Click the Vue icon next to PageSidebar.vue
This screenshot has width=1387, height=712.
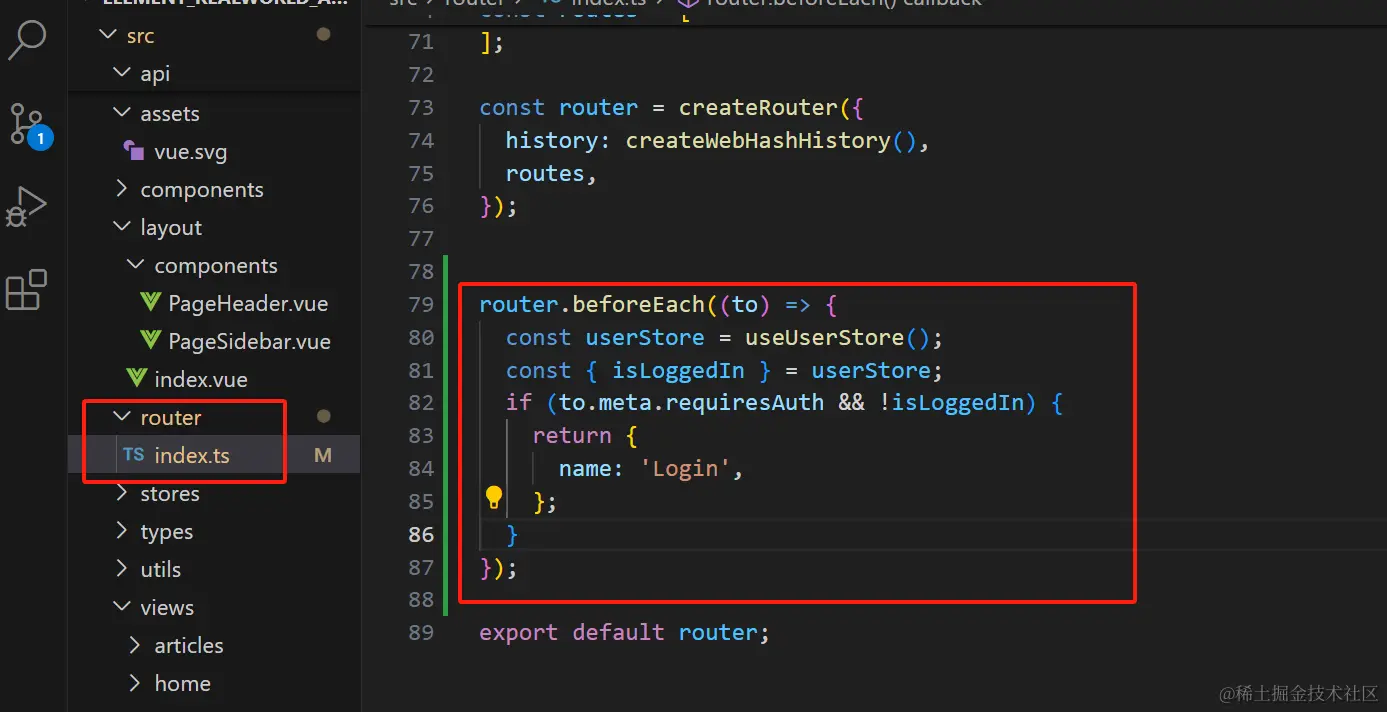coord(151,341)
